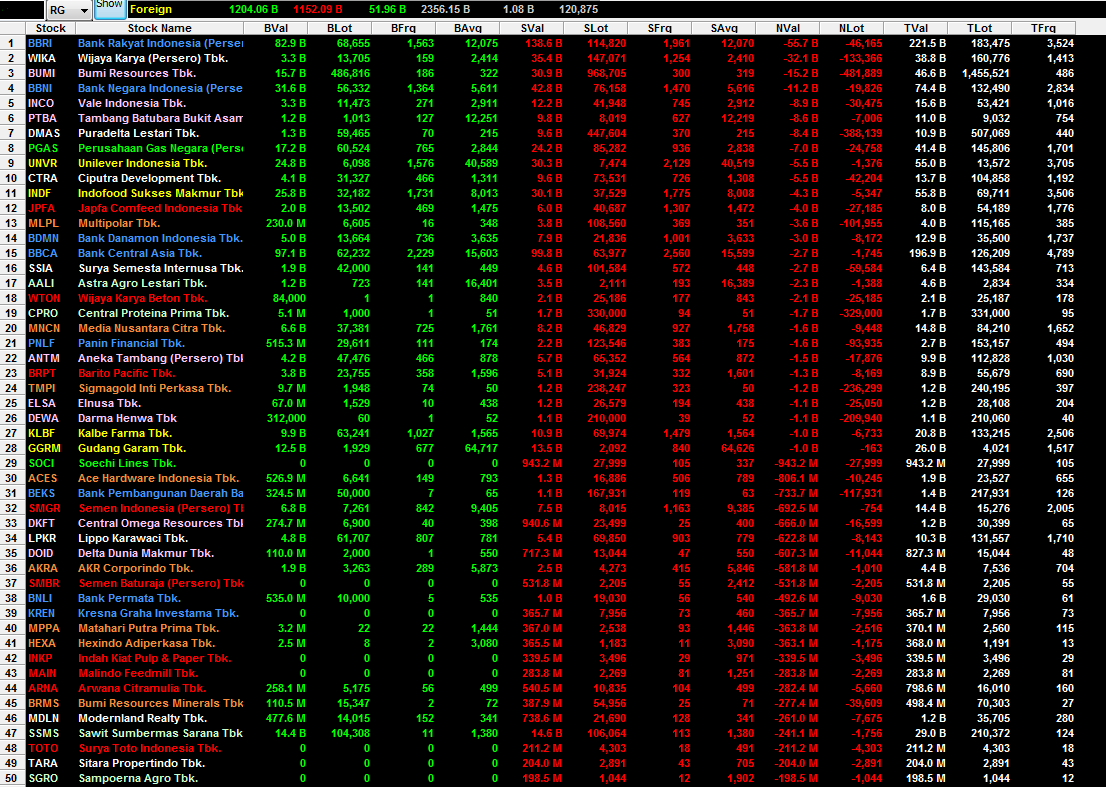1106x787 pixels.
Task: Click AKR Corporindo Tbk. name
Action: pos(135,568)
